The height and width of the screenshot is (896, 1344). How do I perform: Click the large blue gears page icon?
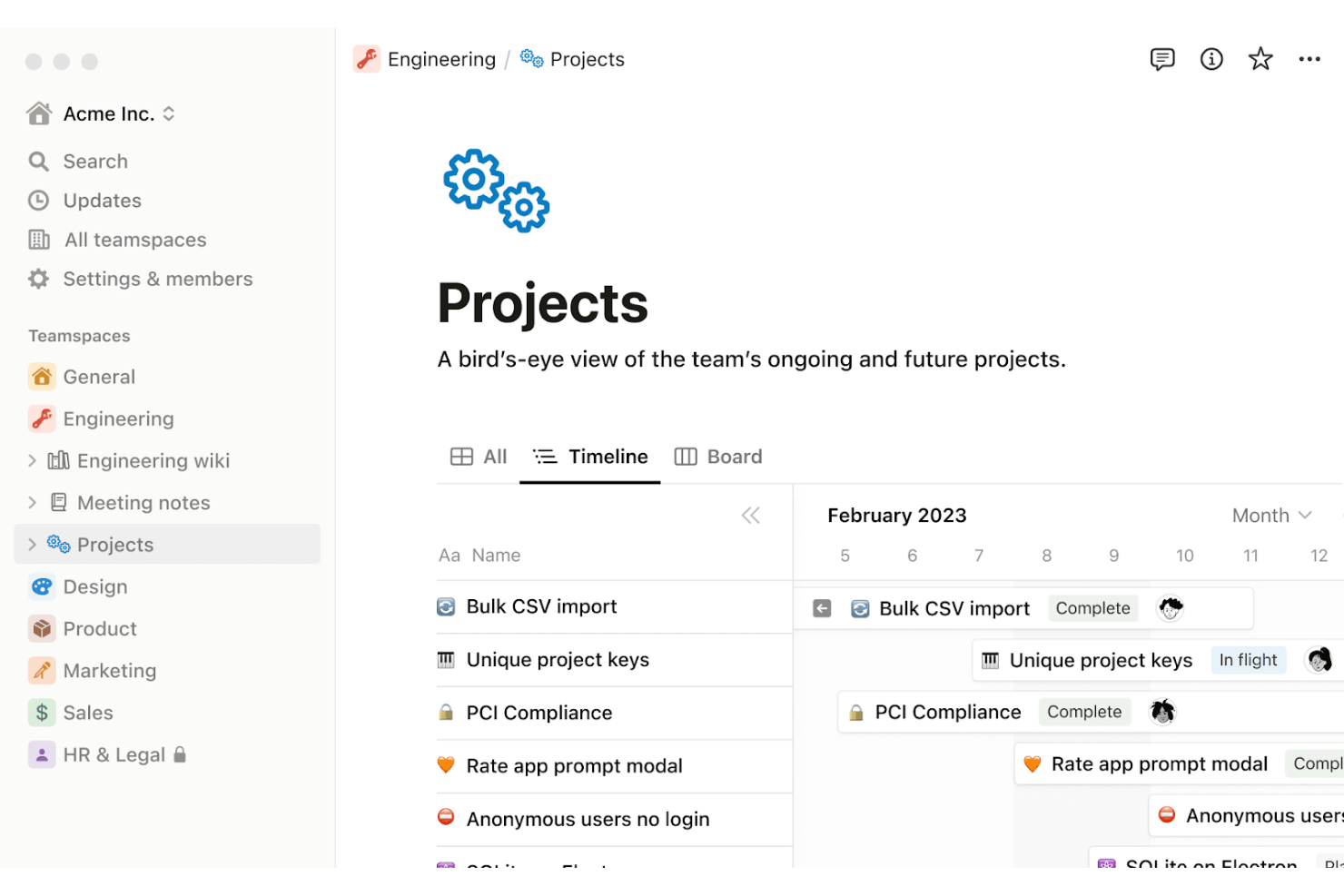coord(496,191)
